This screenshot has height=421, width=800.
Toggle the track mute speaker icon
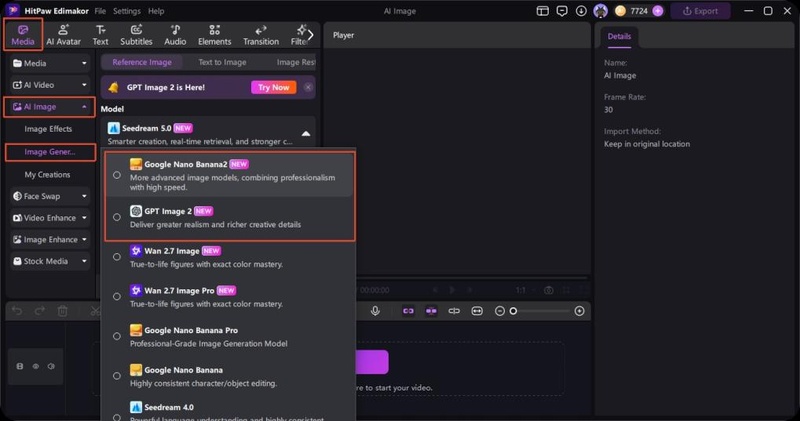[51, 366]
